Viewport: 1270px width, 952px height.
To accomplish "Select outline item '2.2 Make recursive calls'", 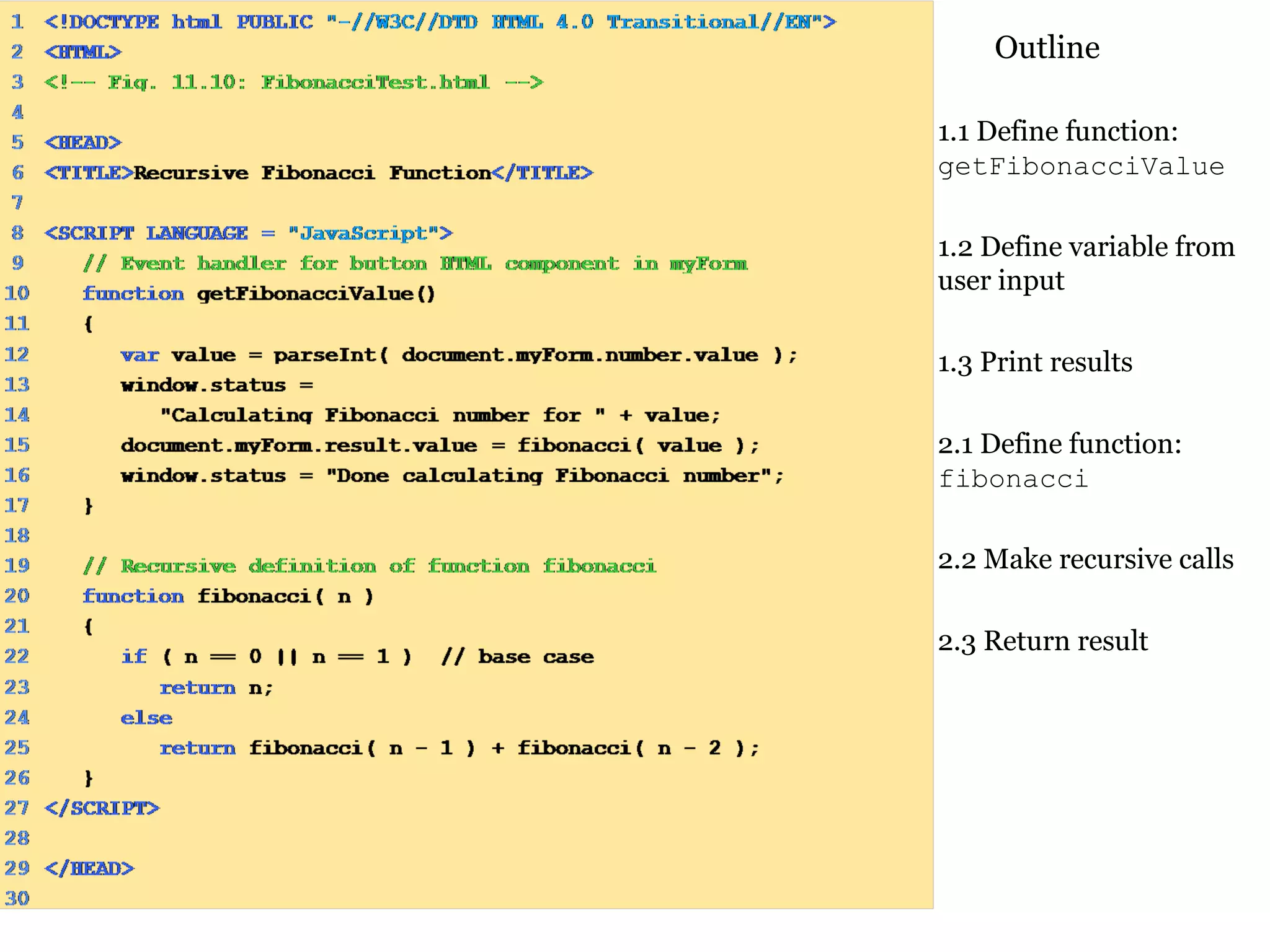I will [1086, 559].
